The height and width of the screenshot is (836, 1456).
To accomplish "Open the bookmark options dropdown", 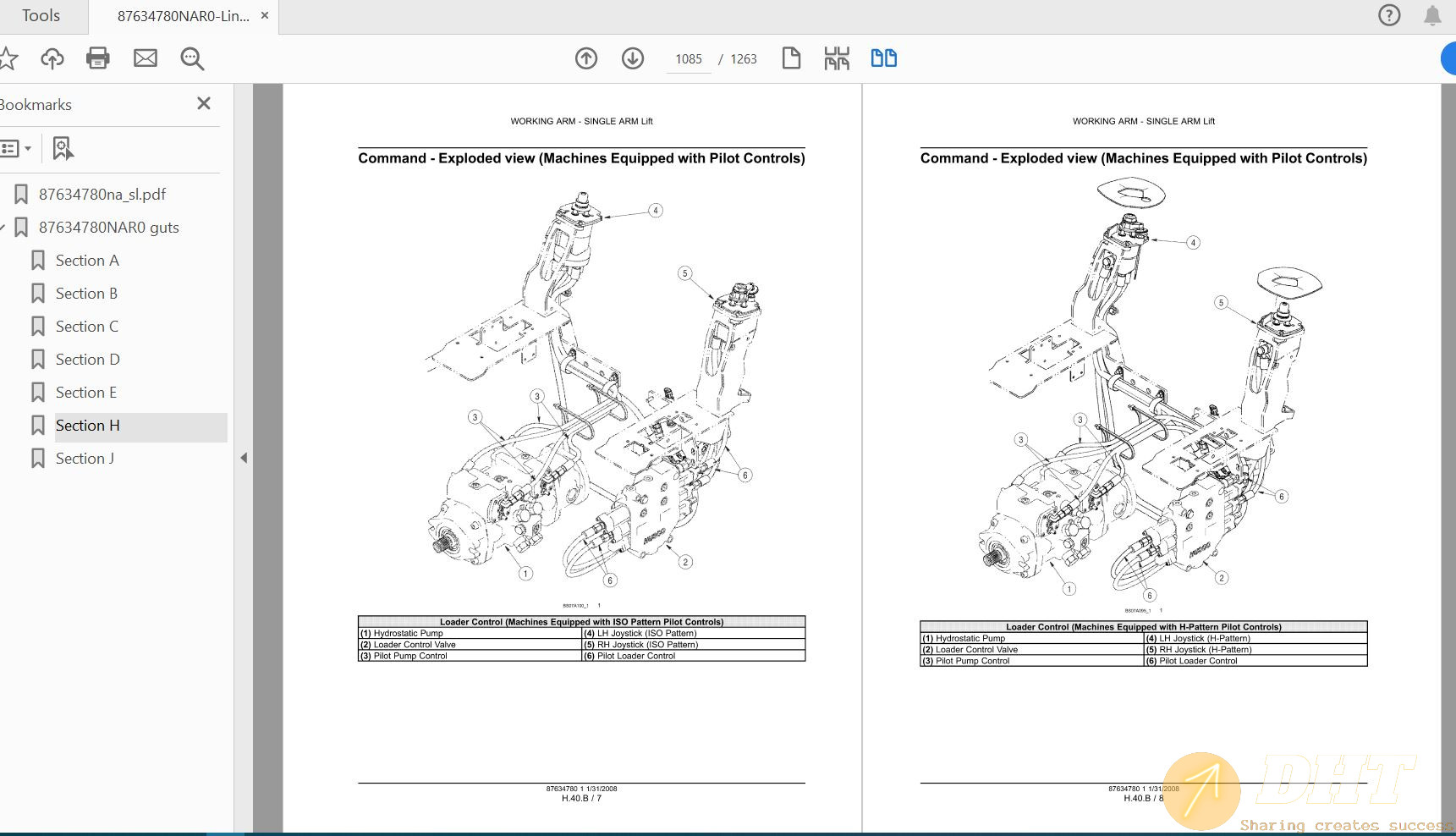I will tap(17, 147).
